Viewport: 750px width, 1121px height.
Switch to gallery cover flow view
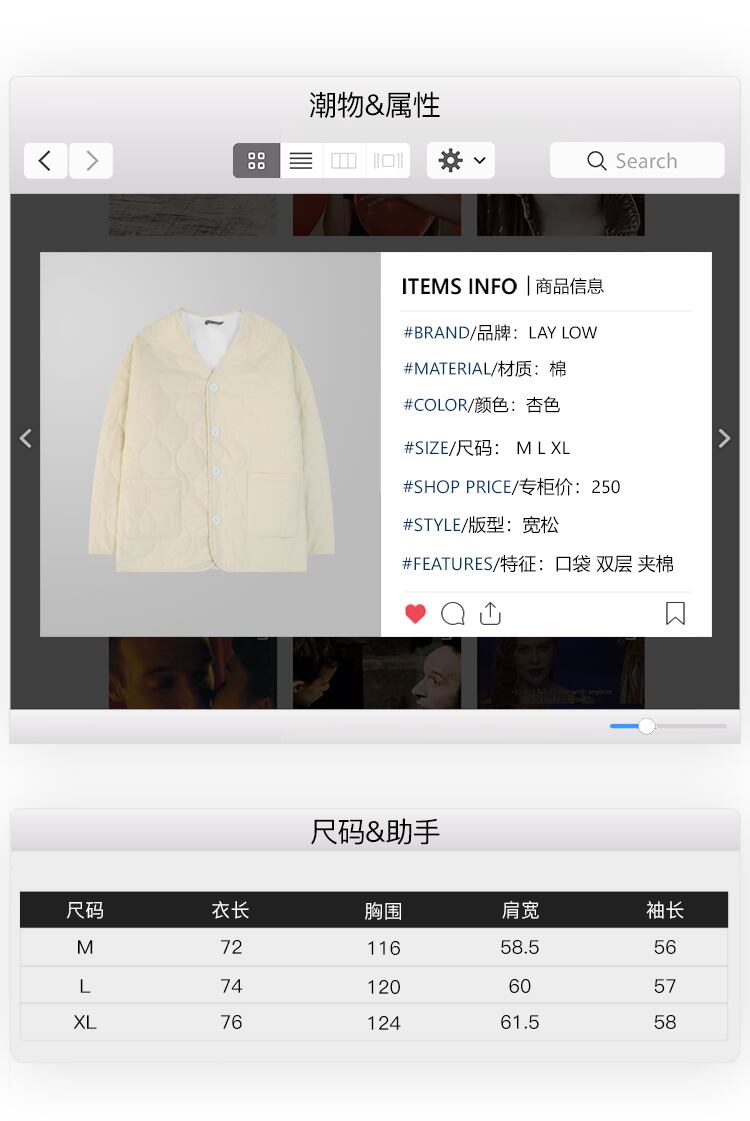tap(388, 160)
